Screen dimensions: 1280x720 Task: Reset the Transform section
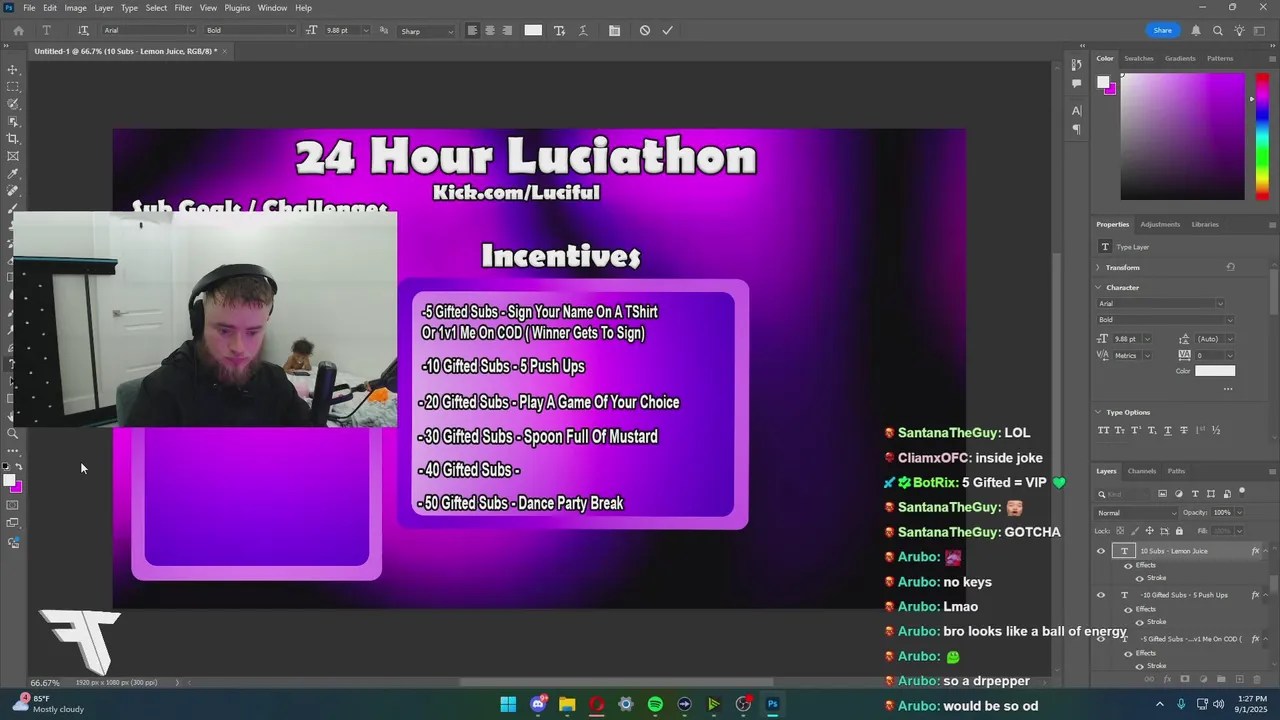(1230, 267)
